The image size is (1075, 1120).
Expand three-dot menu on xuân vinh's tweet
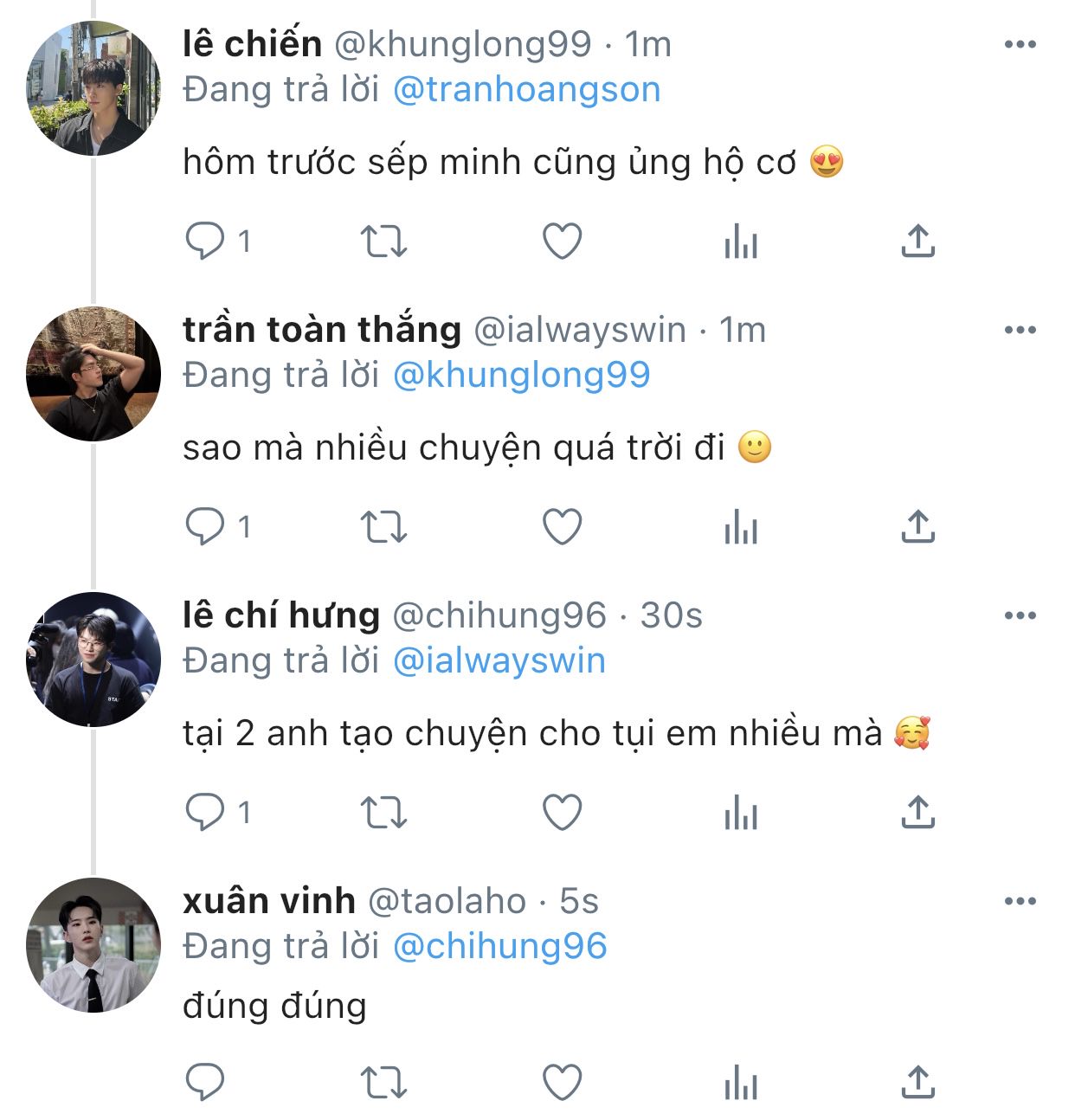click(x=1020, y=902)
